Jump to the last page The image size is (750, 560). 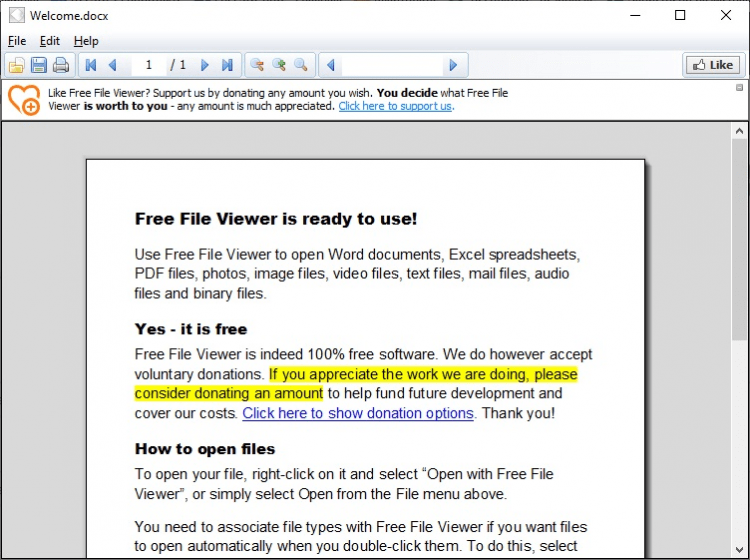227,65
